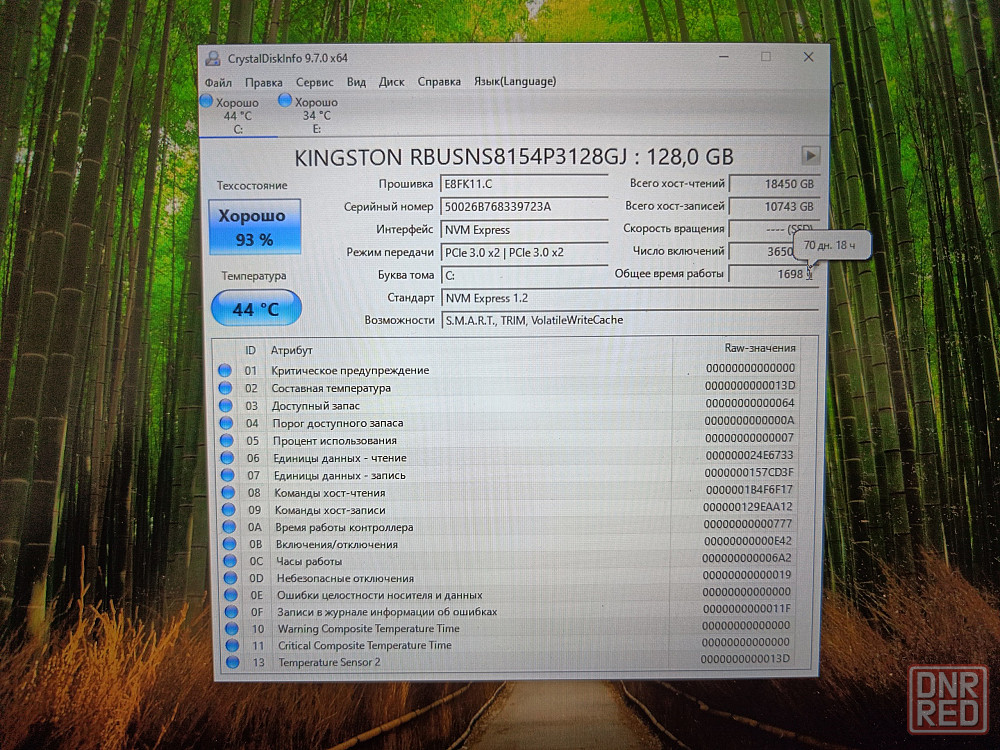Click raw value 000000024E6733

(749, 455)
